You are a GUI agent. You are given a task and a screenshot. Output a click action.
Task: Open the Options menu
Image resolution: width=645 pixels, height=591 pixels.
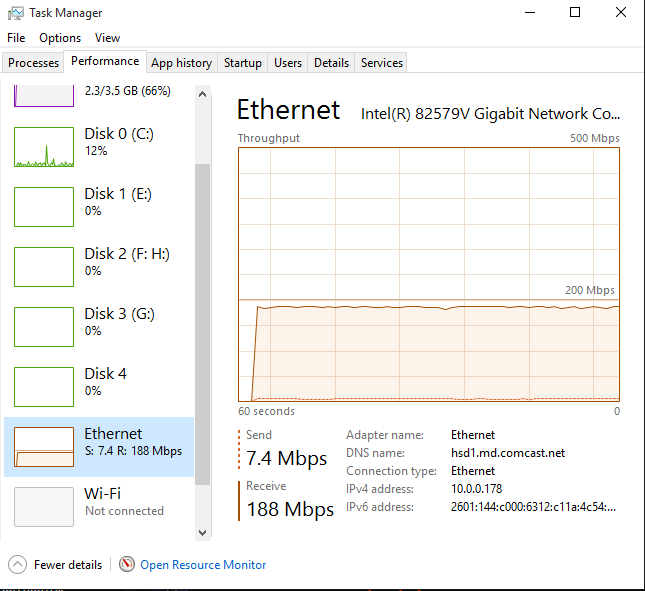pos(60,38)
